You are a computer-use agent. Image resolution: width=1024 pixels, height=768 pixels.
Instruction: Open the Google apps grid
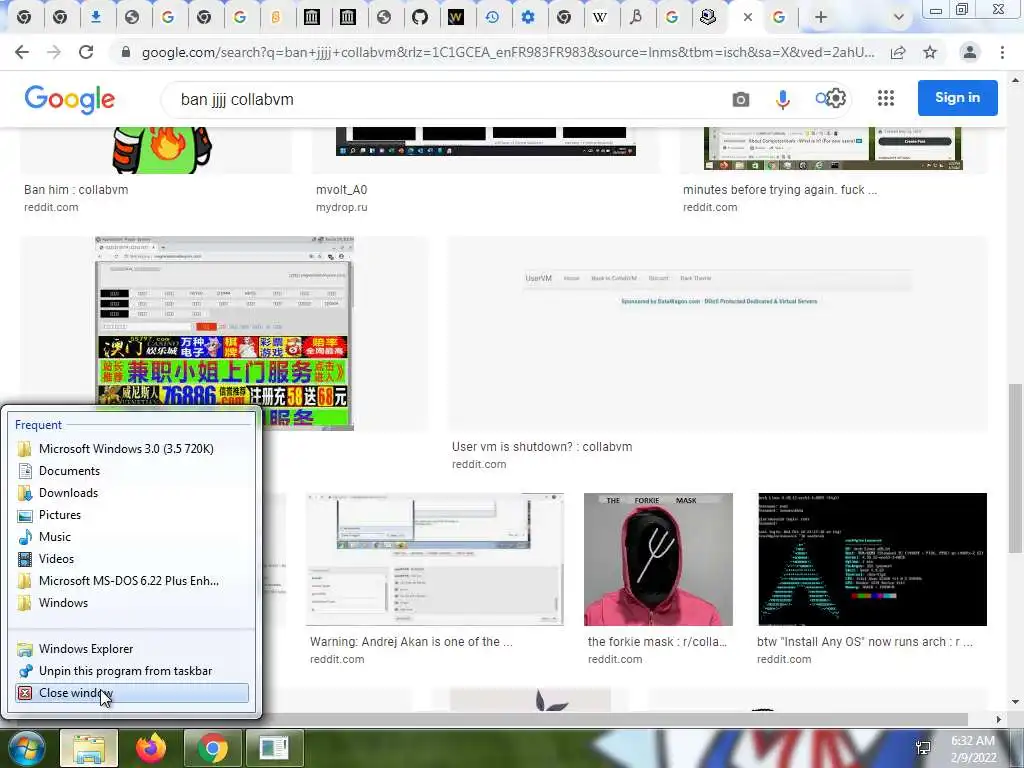[886, 99]
